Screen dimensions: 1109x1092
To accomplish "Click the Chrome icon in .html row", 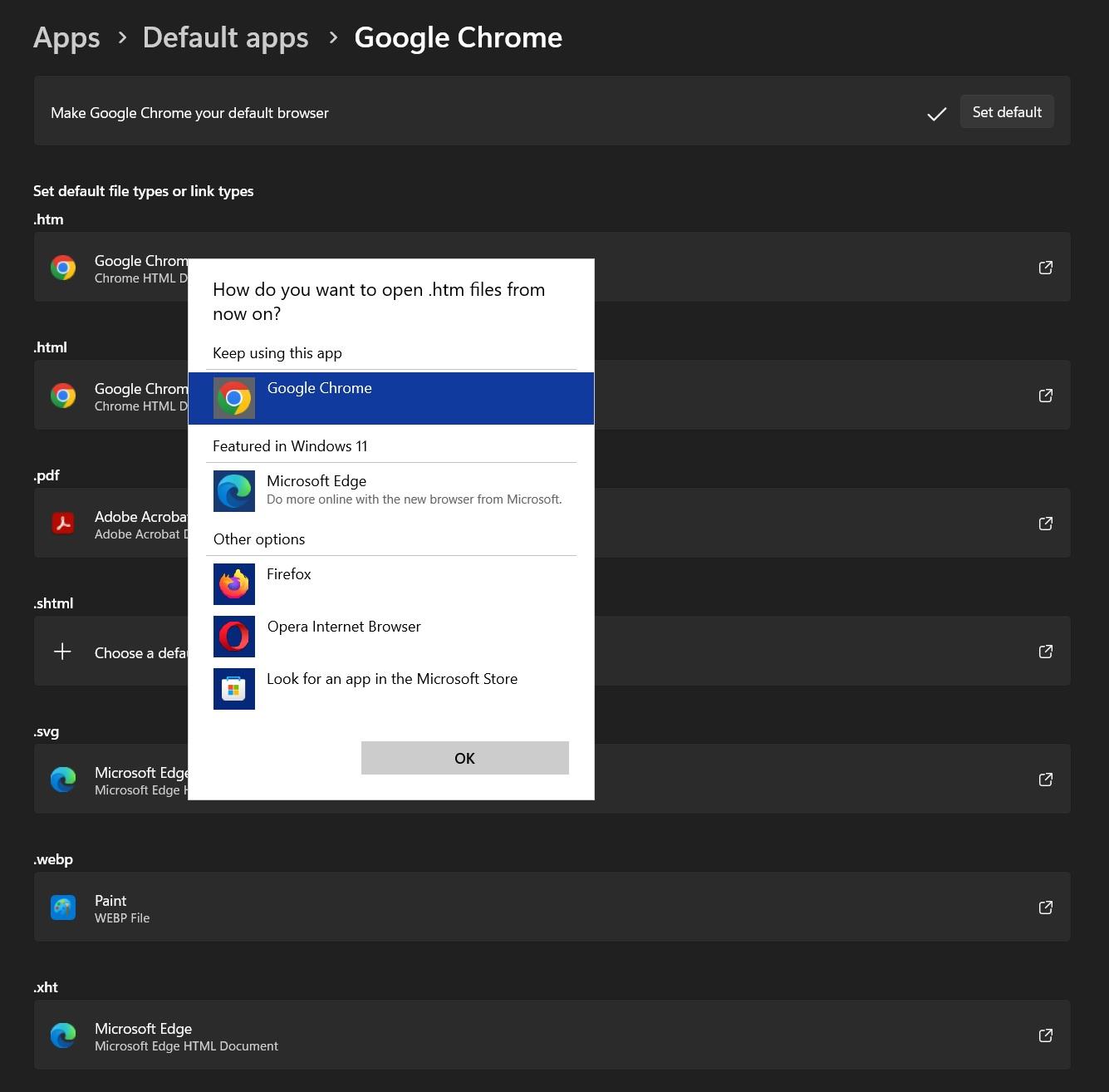I will coord(63,396).
